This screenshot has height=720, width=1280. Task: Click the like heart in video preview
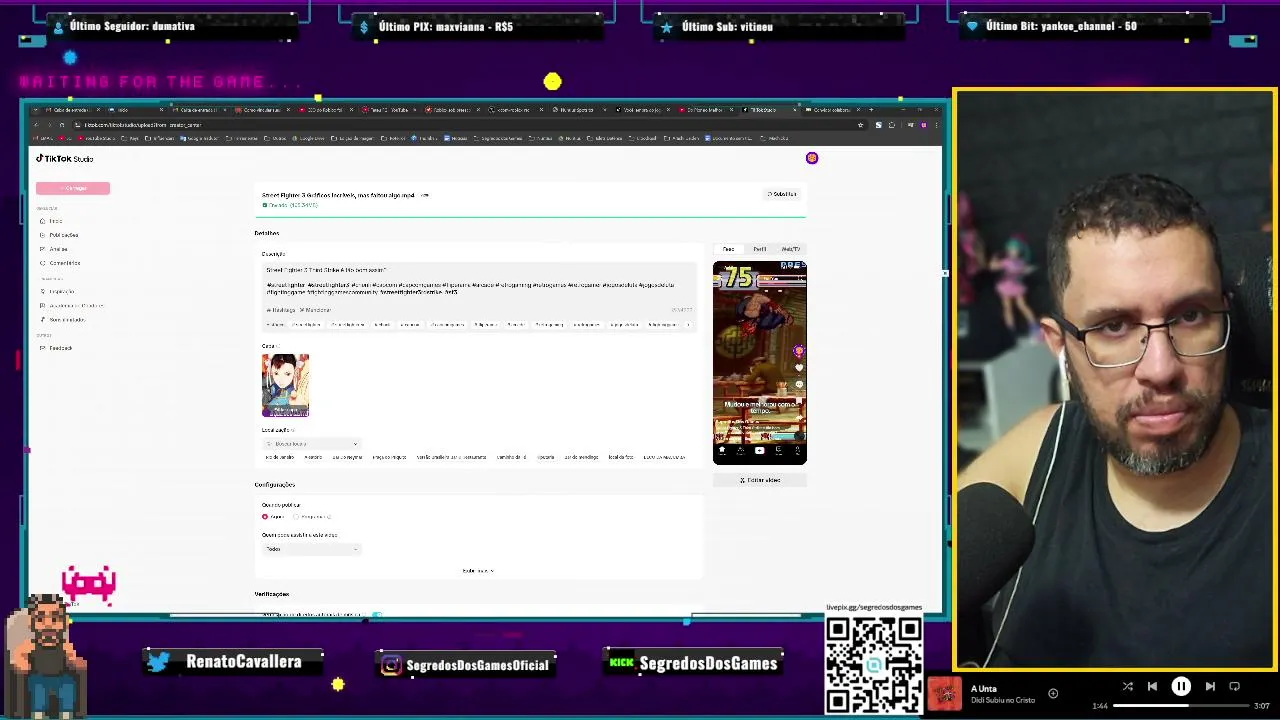pyautogui.click(x=799, y=368)
